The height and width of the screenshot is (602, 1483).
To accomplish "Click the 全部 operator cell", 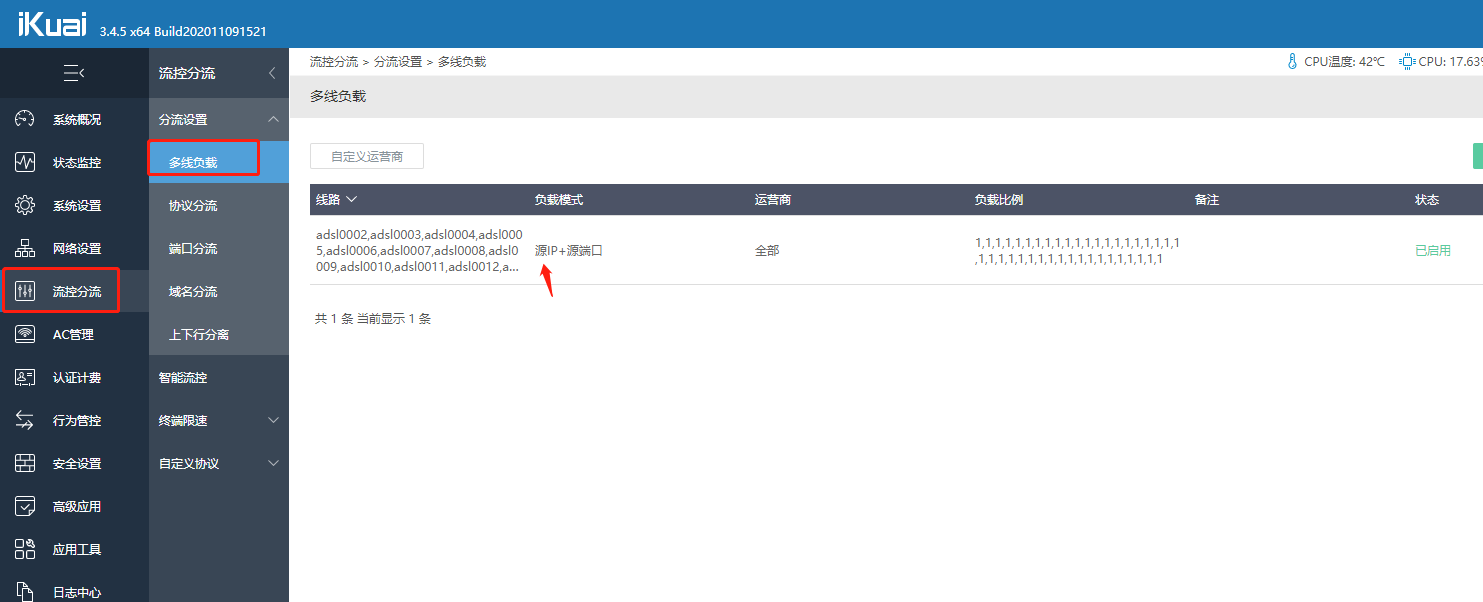I will (767, 251).
